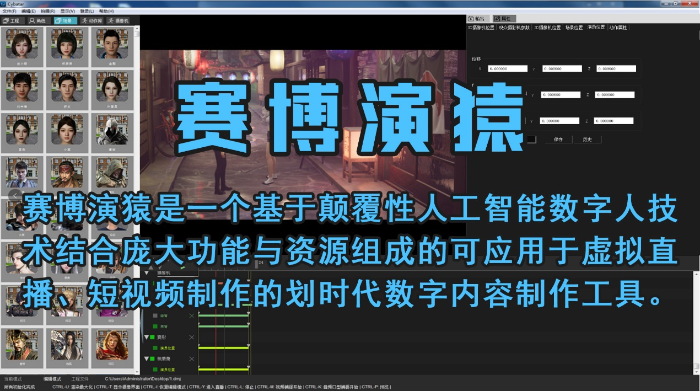Collapse the 摄影 track triangle
The image size is (700, 391).
(x=146, y=337)
